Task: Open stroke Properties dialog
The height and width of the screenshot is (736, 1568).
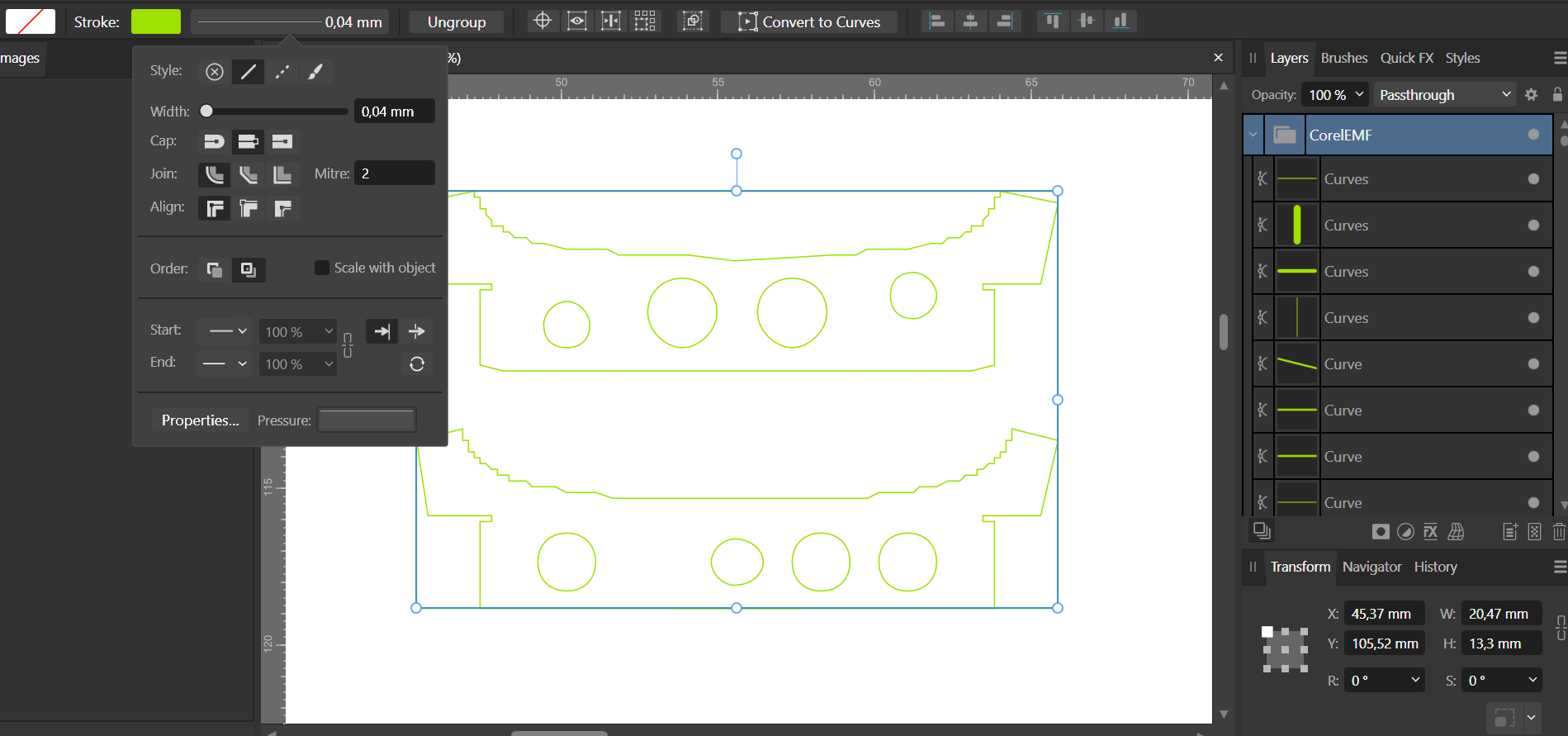Action: [x=200, y=420]
